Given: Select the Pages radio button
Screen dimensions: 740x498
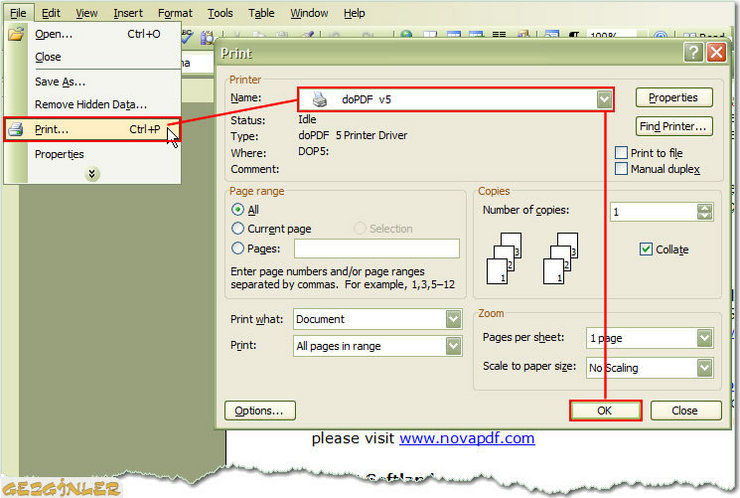Looking at the screenshot, I should [238, 248].
